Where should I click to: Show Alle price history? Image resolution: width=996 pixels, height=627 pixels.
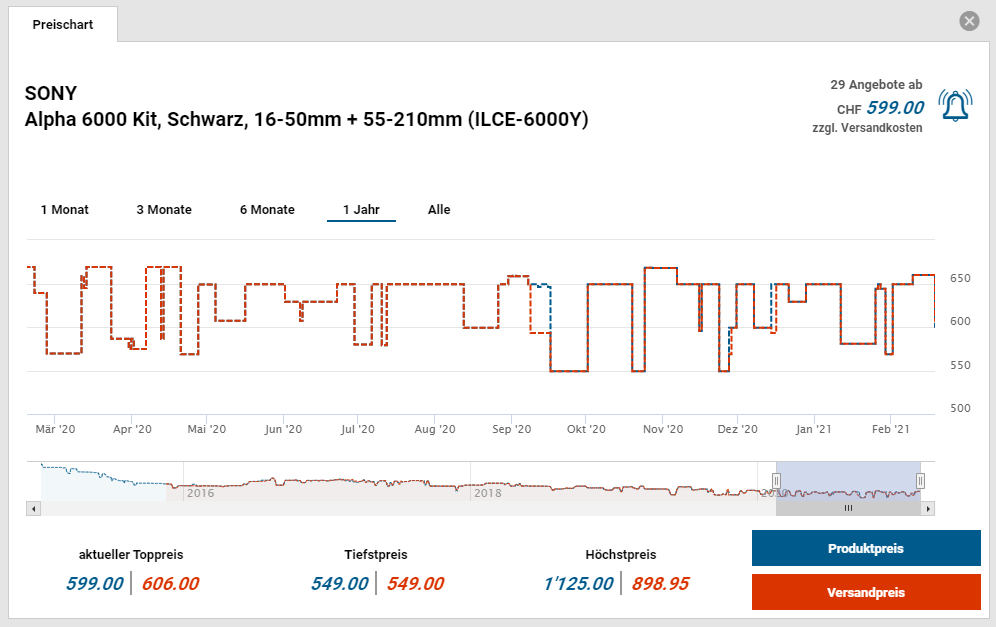[x=439, y=210]
